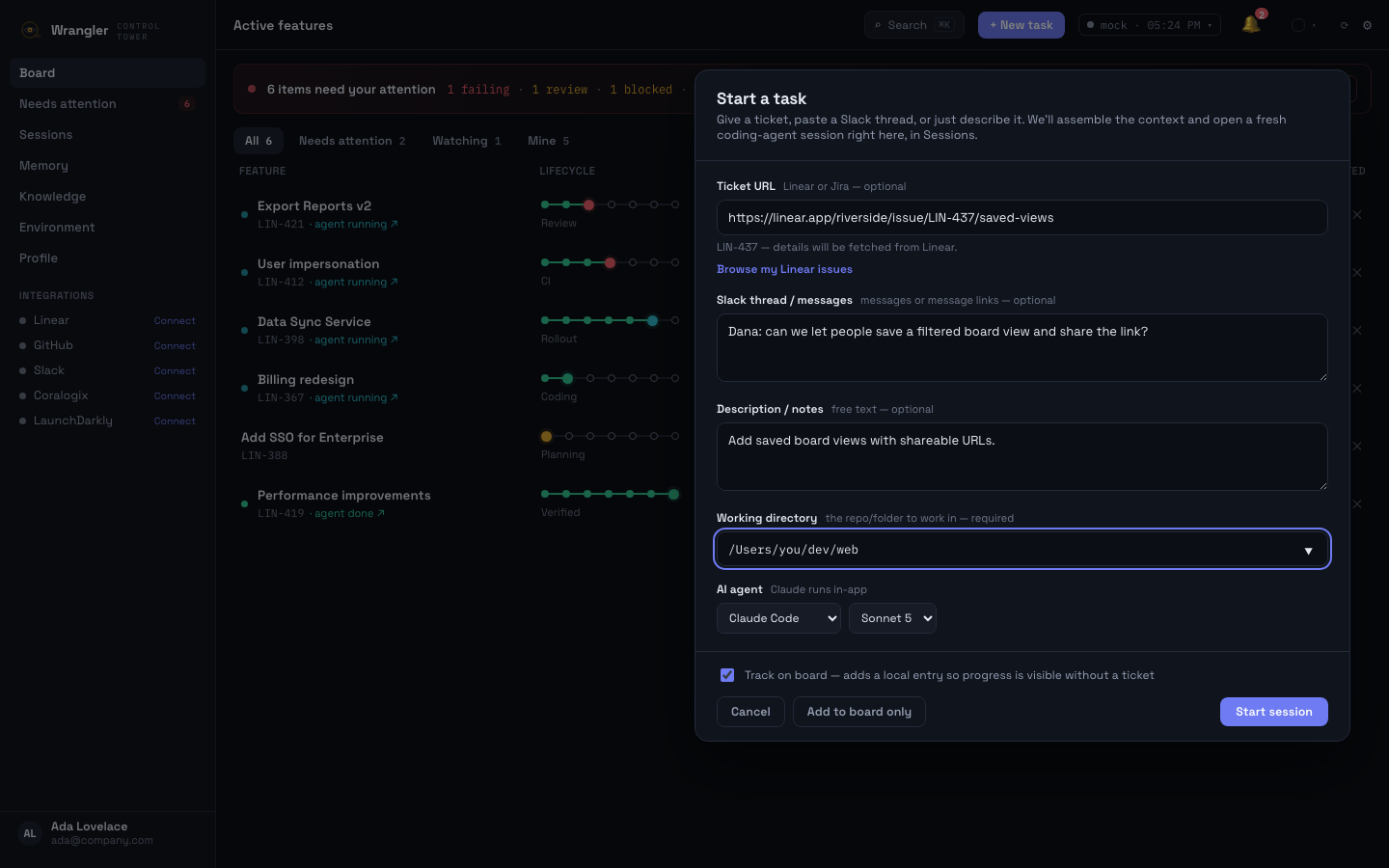1389x868 pixels.
Task: Switch to the Mine 5 tab
Action: 549,141
